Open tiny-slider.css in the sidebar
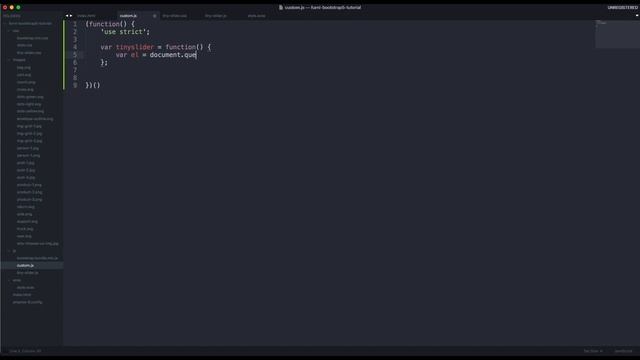 29,53
